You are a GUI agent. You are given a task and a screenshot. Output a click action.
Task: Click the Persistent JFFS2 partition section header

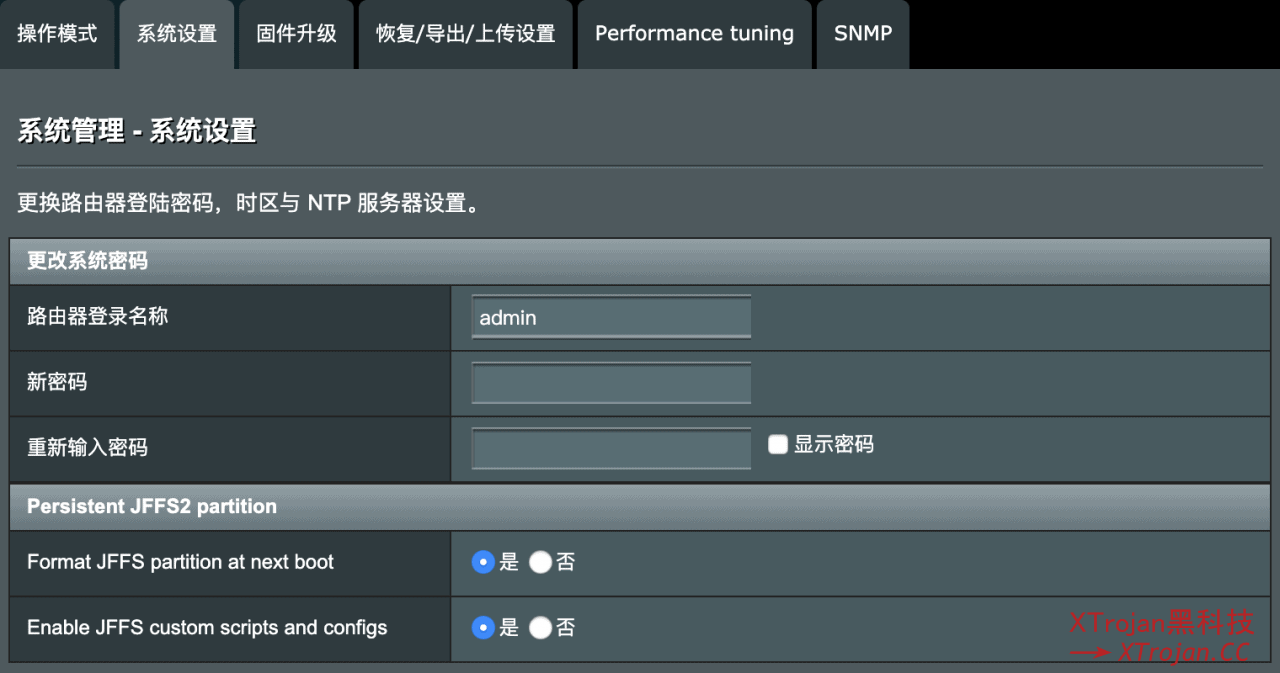(x=152, y=506)
